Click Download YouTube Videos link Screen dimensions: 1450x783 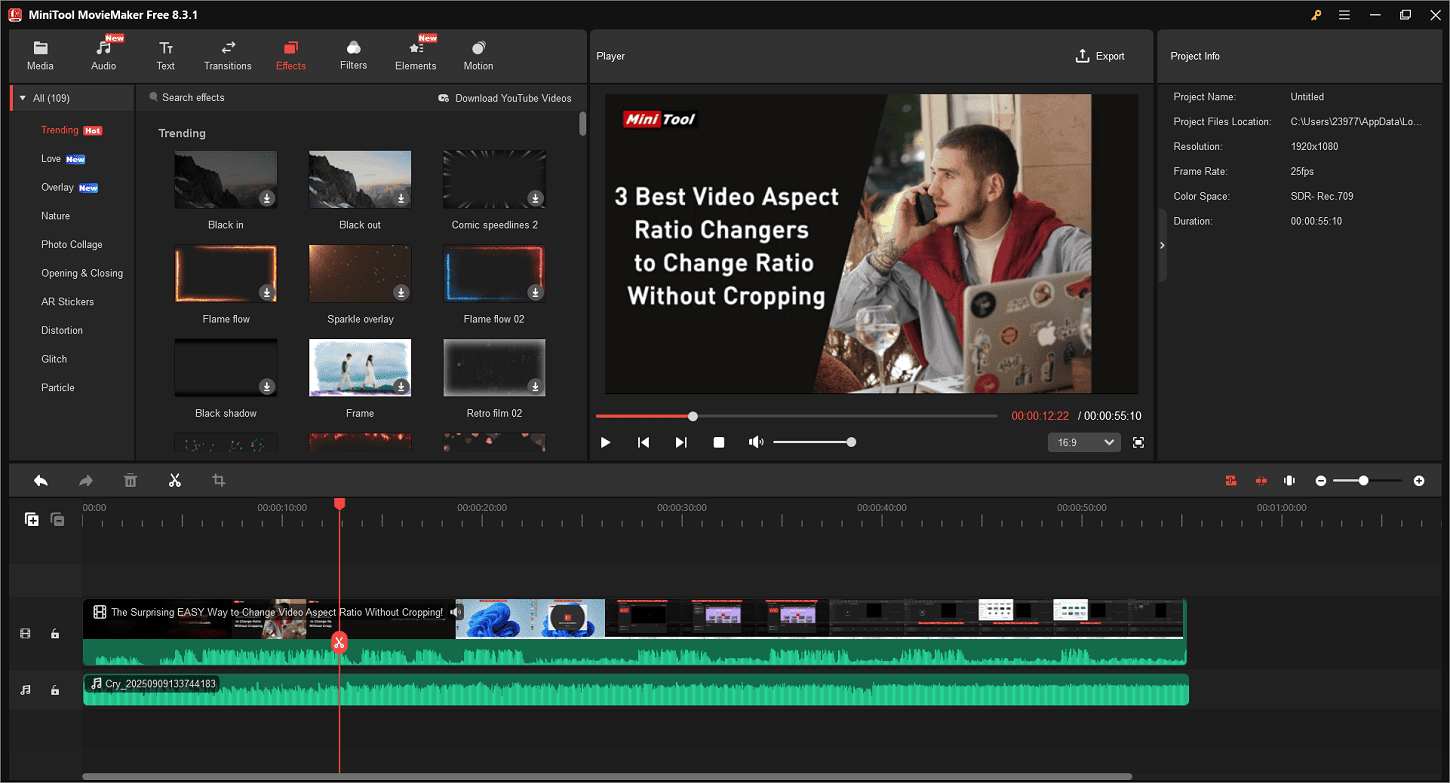click(x=505, y=98)
